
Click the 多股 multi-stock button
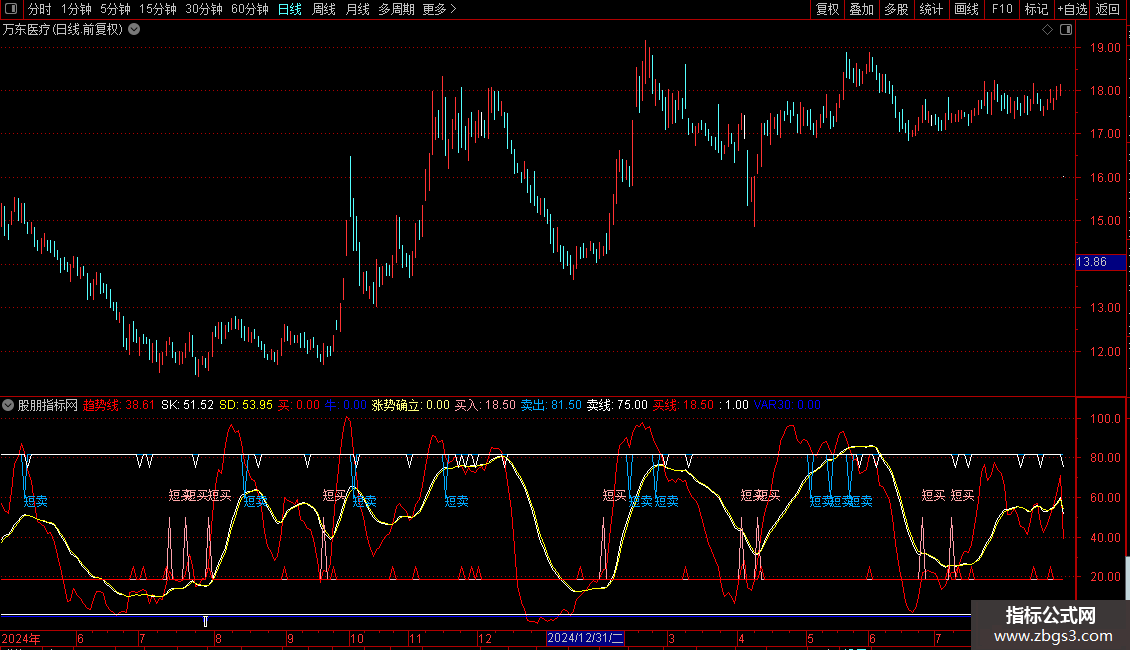pos(896,9)
